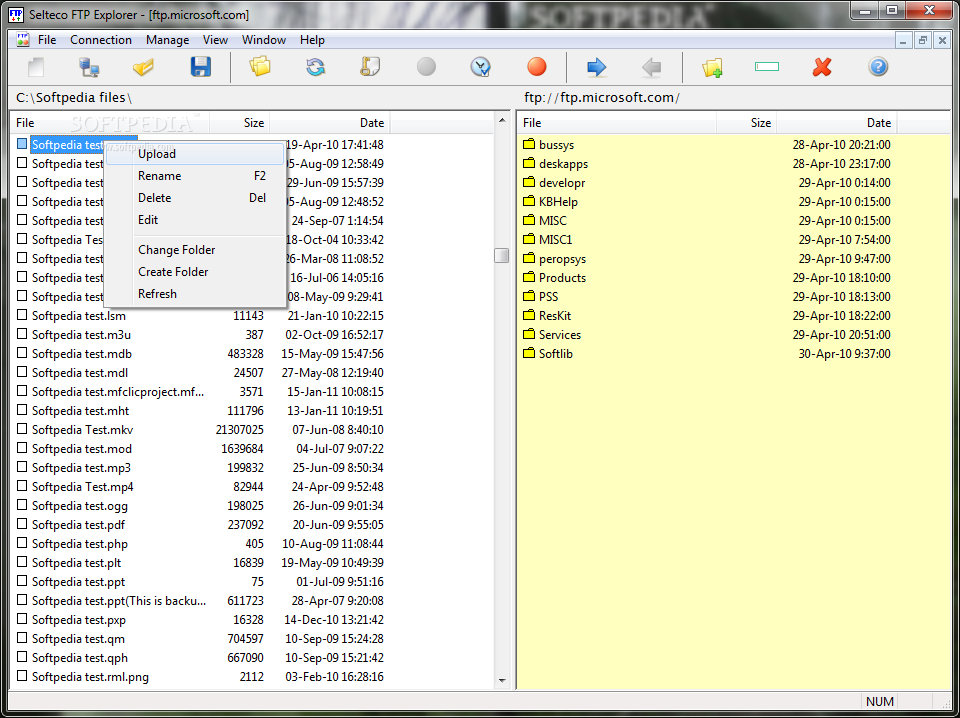Open the Help menu
The image size is (960, 718).
point(312,40)
